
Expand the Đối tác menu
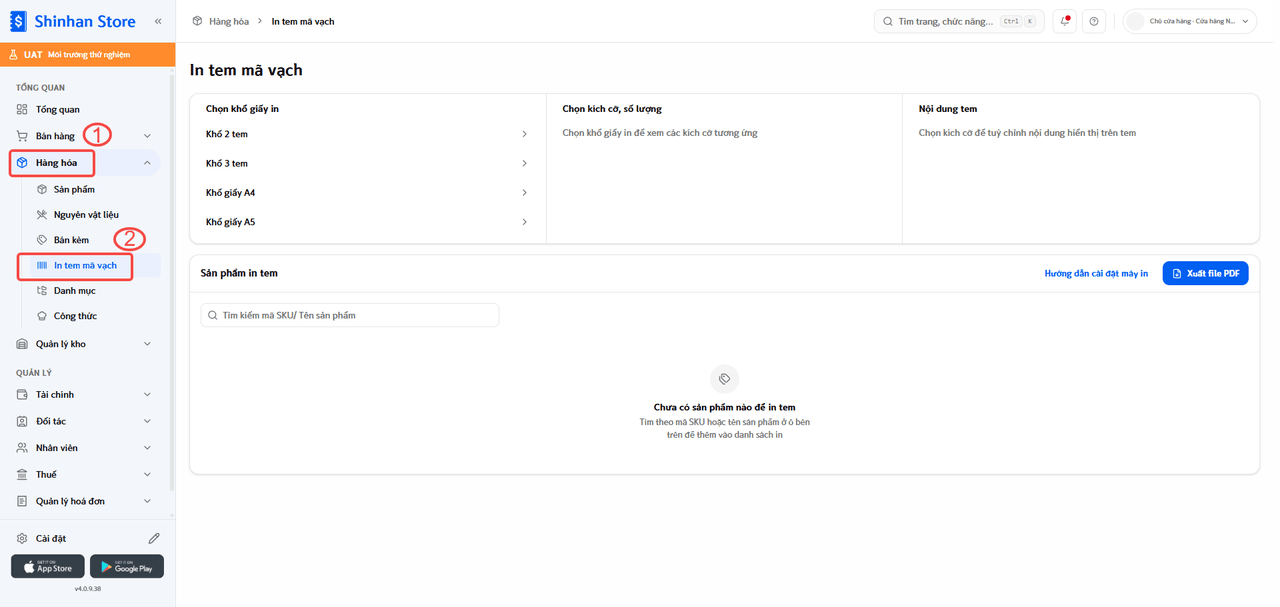87,421
